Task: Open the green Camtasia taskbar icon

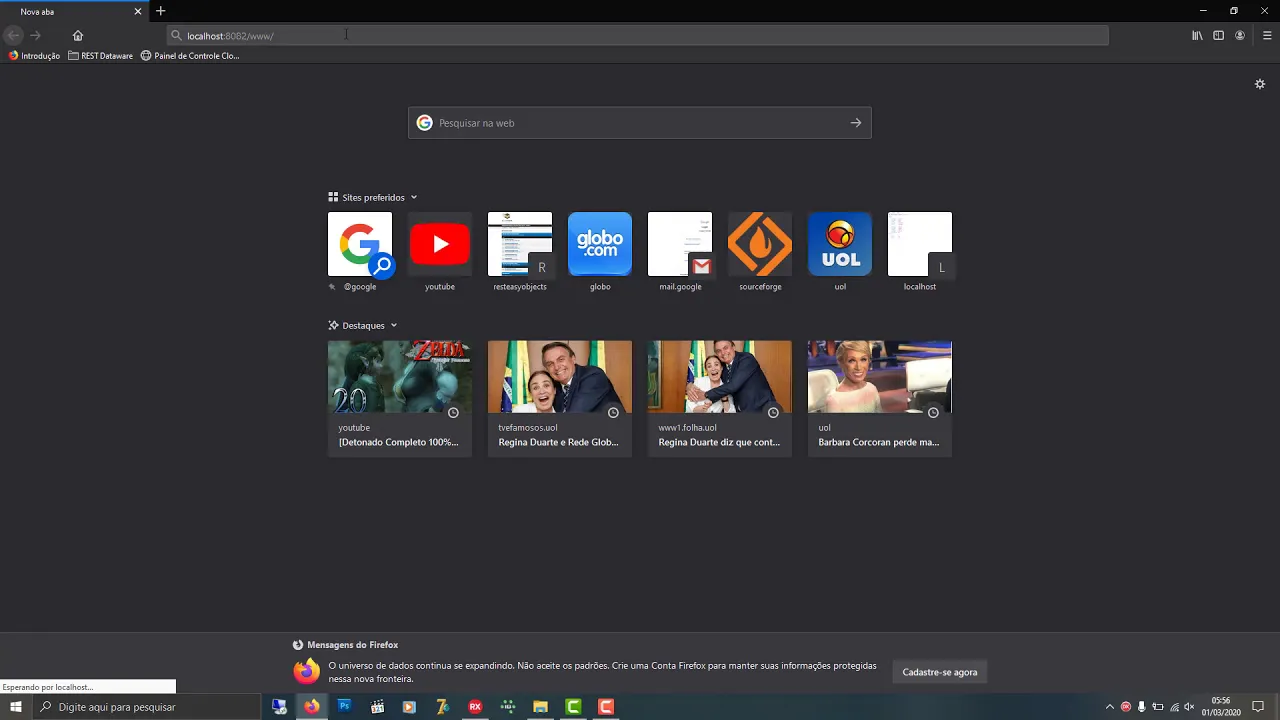Action: click(573, 707)
